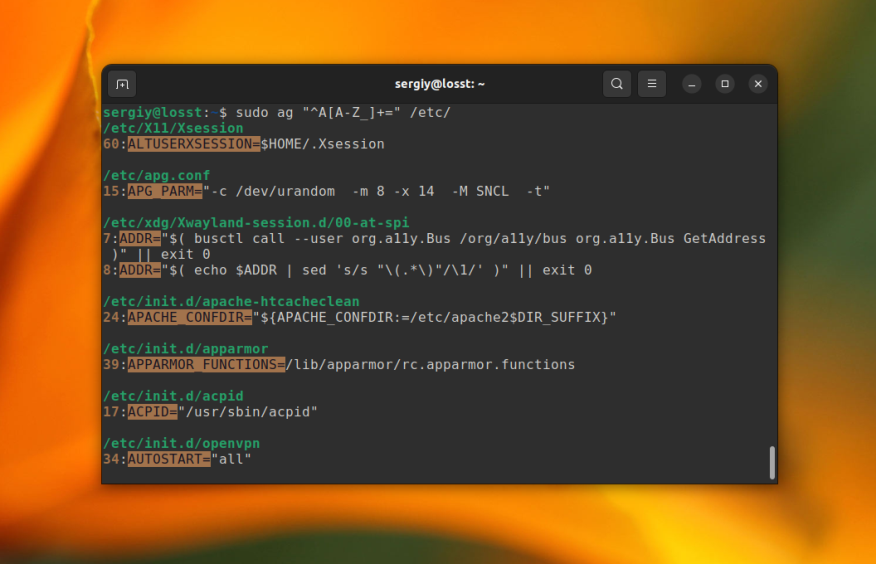Maximize the terminal window
876x564 pixels.
click(x=726, y=84)
